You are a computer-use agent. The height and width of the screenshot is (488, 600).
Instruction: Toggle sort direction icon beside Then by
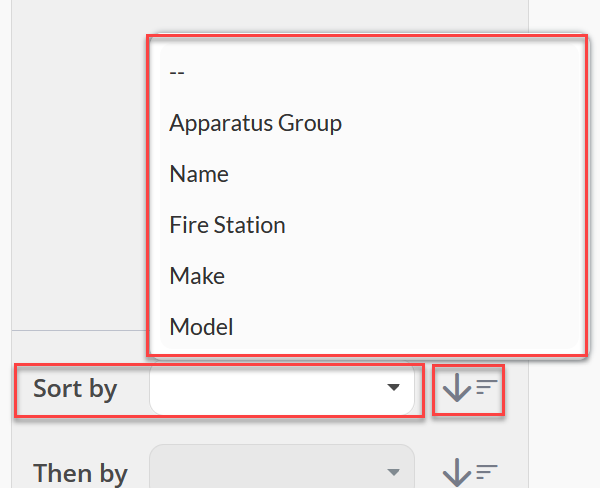[x=469, y=473]
